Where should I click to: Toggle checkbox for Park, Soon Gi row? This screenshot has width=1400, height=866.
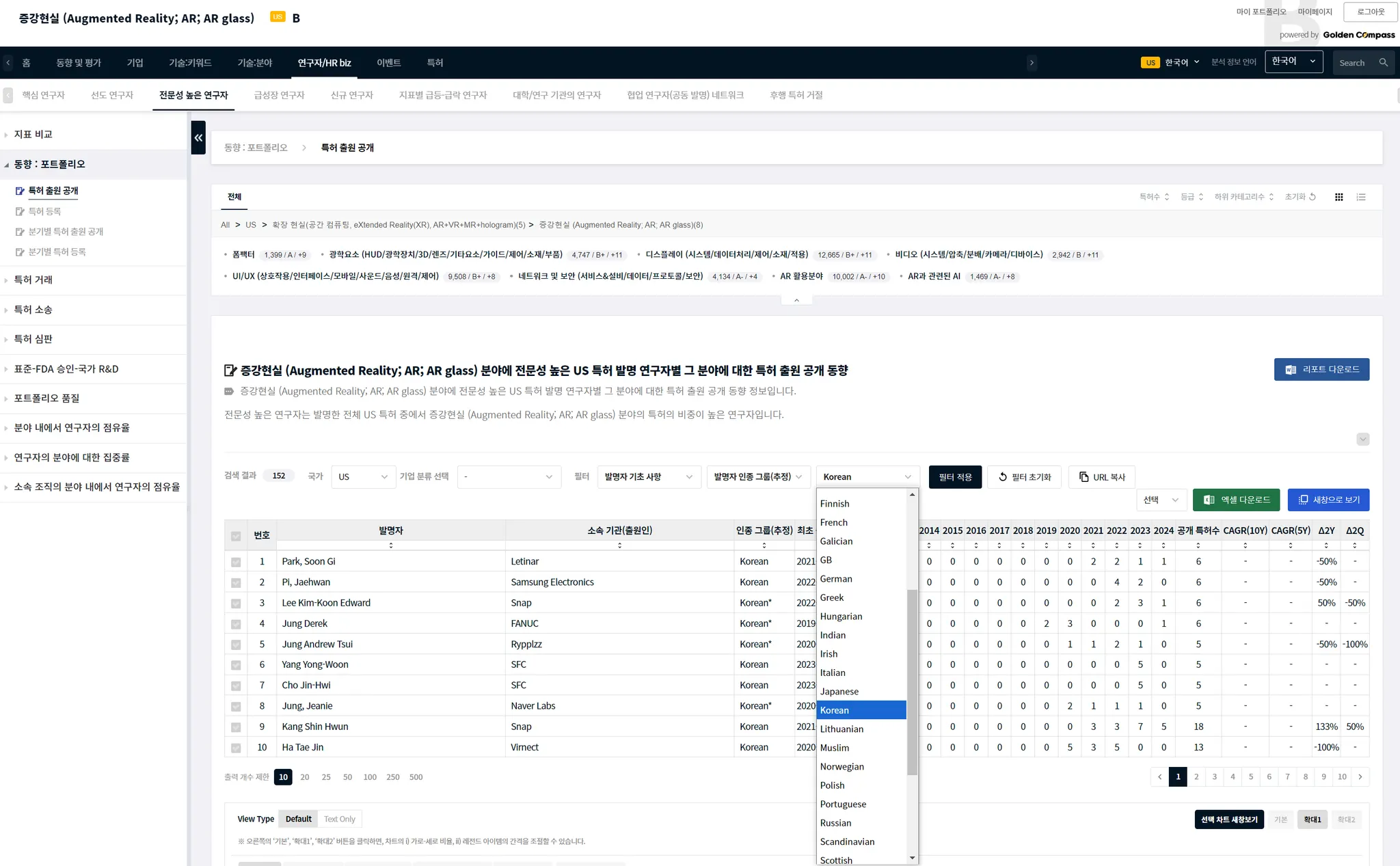(236, 562)
